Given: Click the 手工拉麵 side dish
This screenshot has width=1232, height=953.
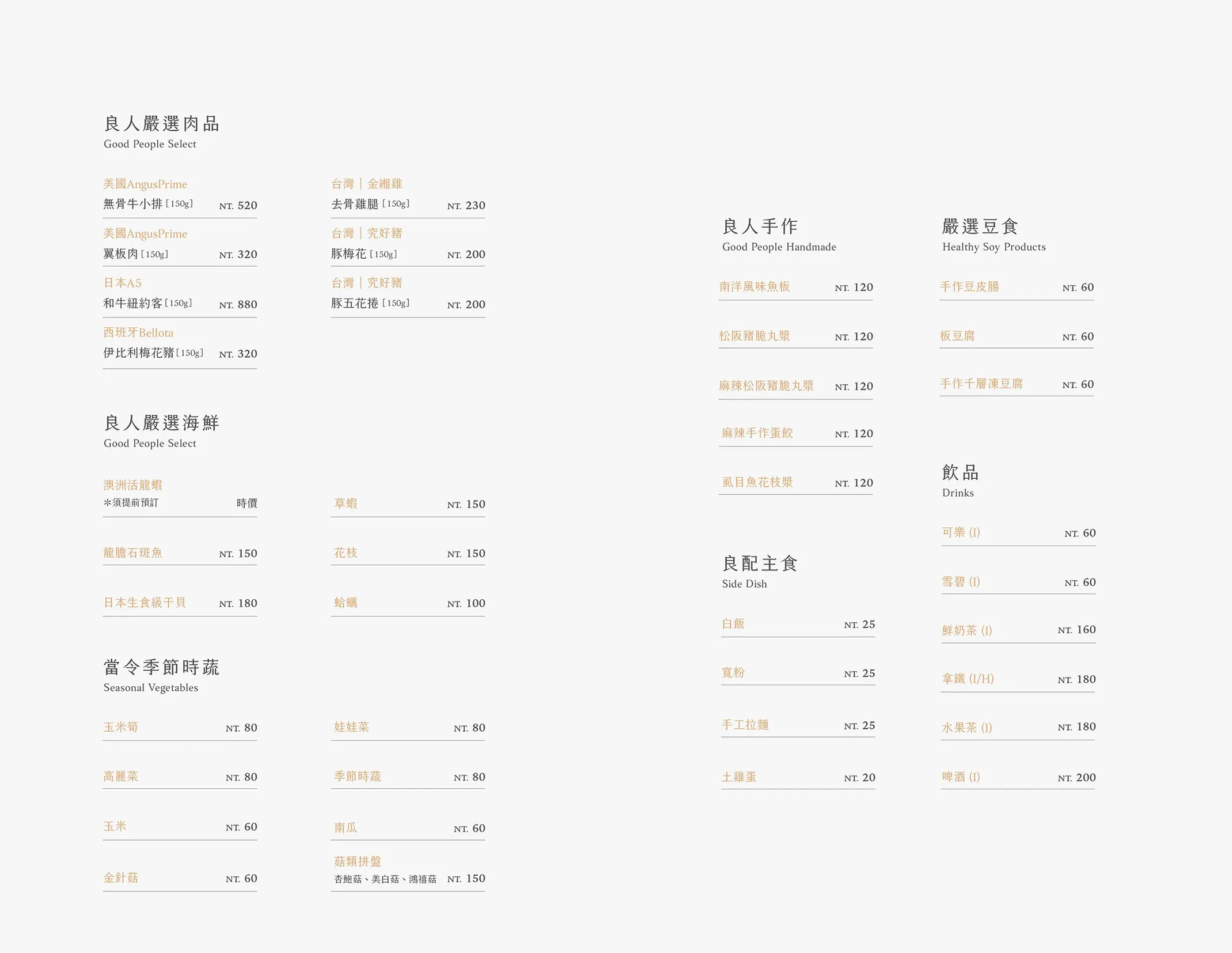Looking at the screenshot, I should point(745,725).
